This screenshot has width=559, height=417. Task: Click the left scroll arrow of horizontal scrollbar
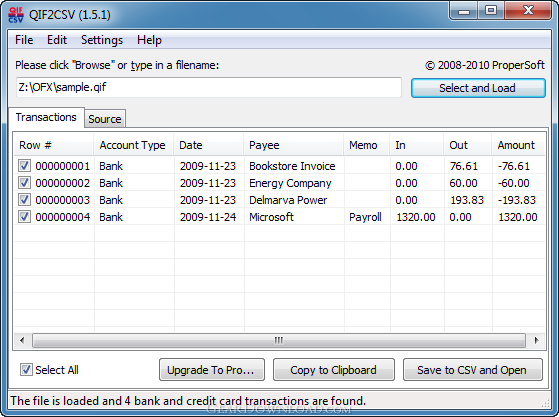point(22,340)
